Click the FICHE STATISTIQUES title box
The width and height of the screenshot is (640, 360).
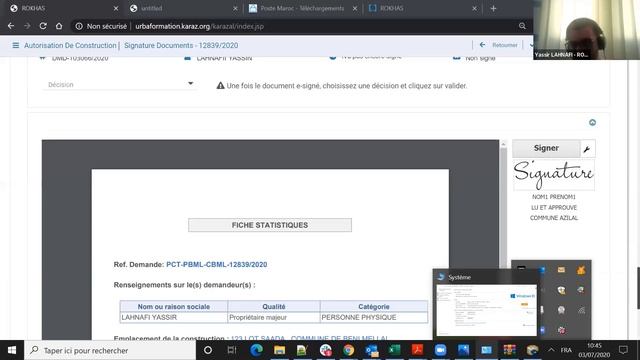tap(270, 225)
